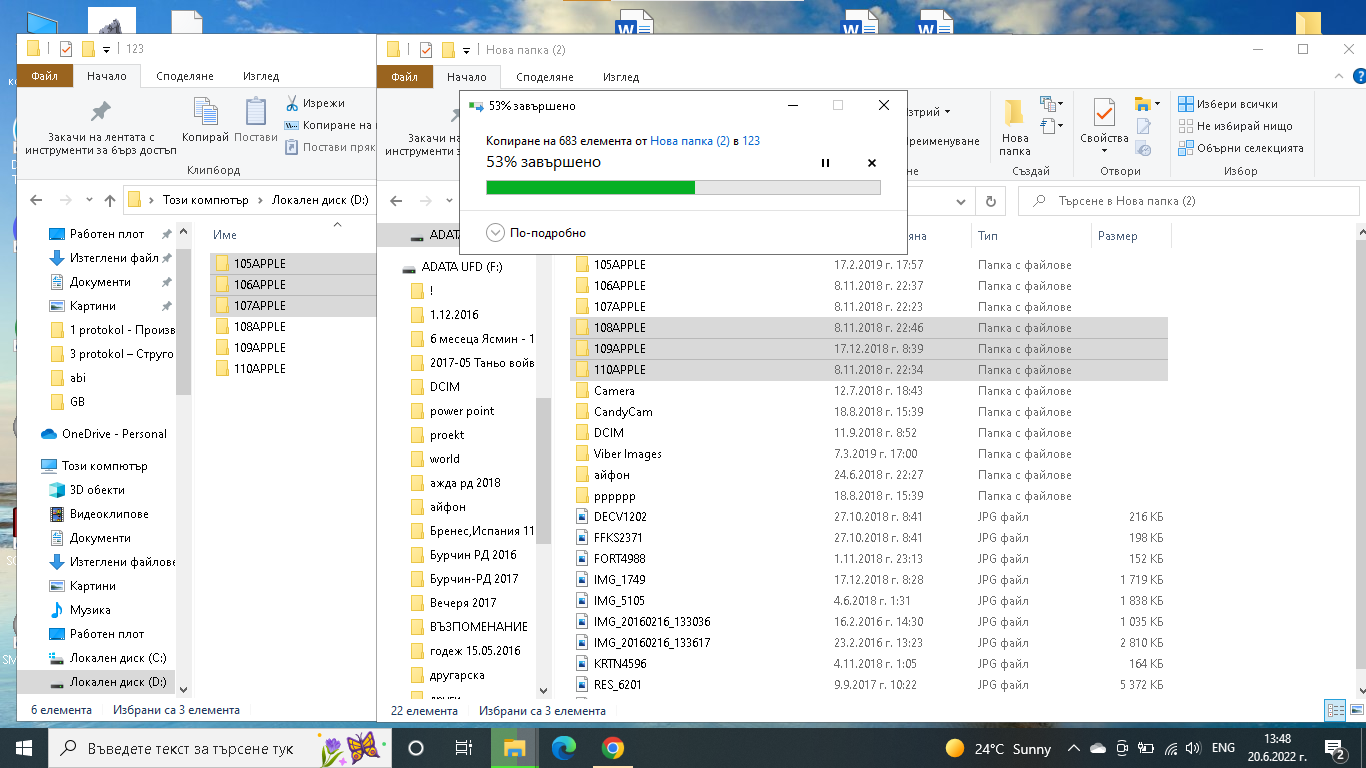Open Task View on taskbar
This screenshot has height=768, width=1366.
(x=464, y=748)
